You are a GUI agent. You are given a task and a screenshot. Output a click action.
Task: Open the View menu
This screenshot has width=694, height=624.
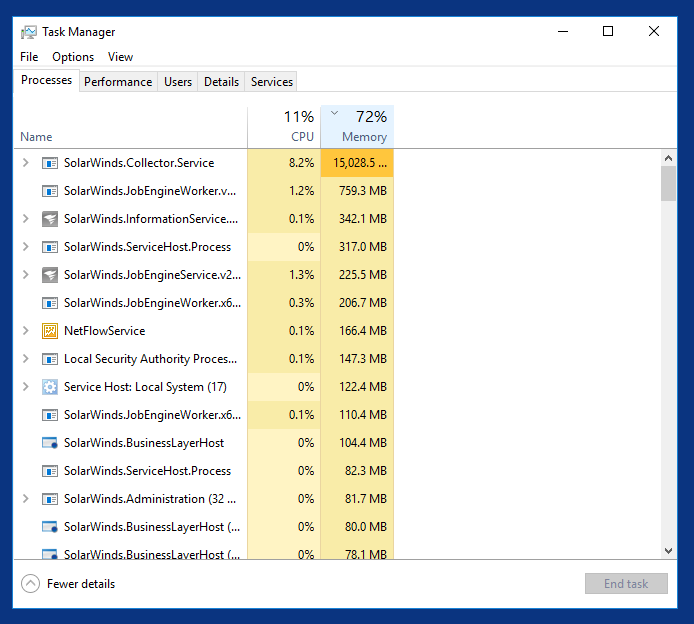[120, 57]
